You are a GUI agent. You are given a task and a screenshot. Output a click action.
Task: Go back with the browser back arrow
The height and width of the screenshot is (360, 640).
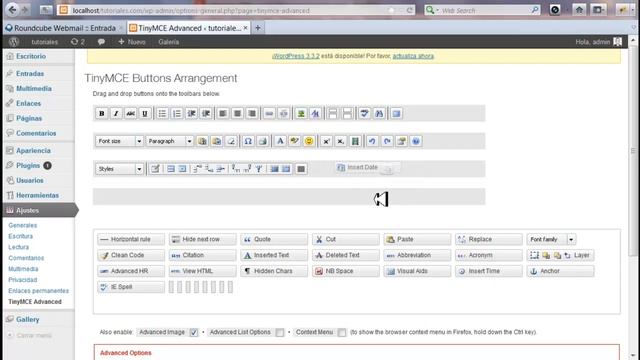pyautogui.click(x=12, y=10)
